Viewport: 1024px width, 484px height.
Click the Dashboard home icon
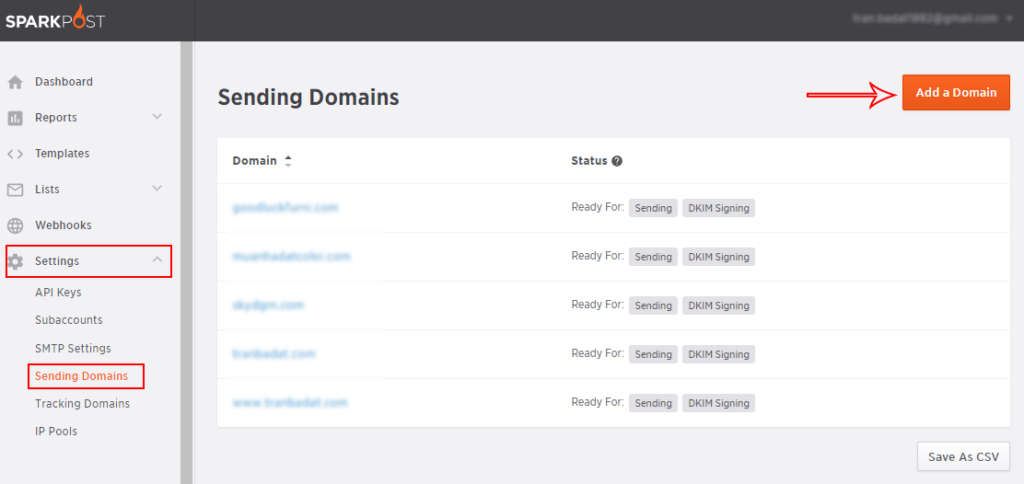click(x=15, y=82)
